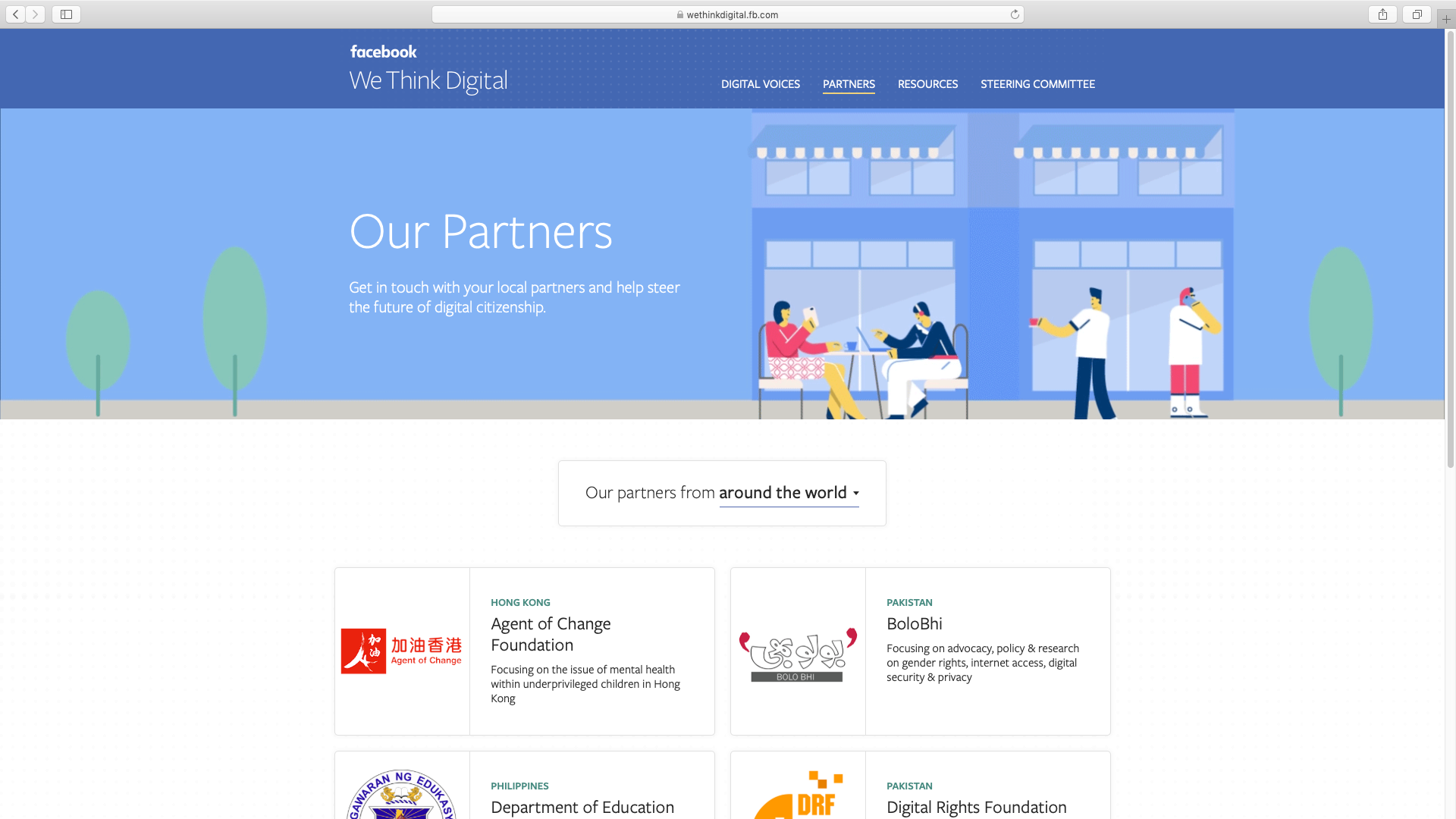Click the Agent of Change logo thumbnail
Viewport: 1456px width, 819px height.
pos(402,651)
